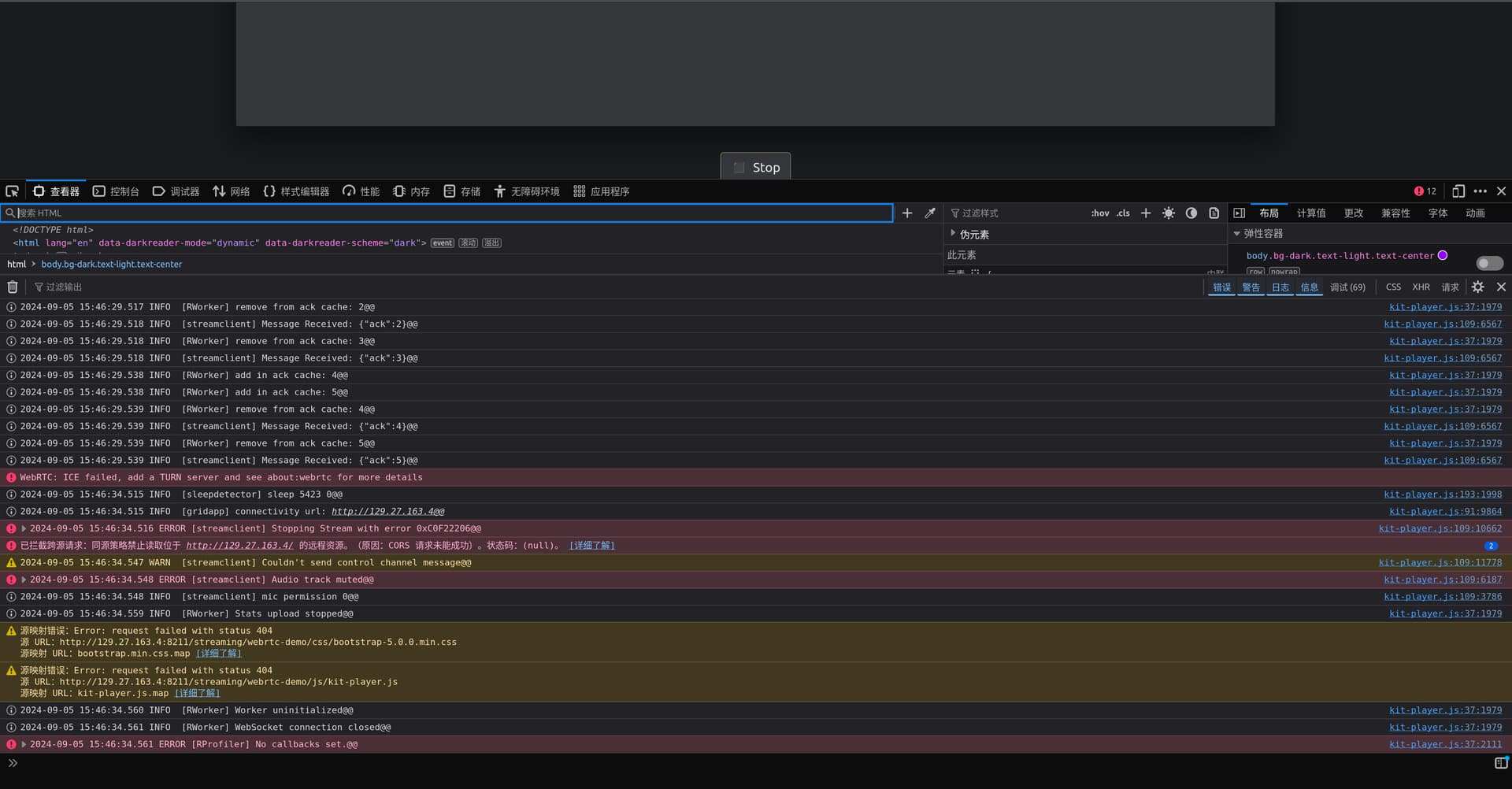Collapse the sidebar pane toggle icon
This screenshot has height=789, width=1512.
pyautogui.click(x=1239, y=213)
